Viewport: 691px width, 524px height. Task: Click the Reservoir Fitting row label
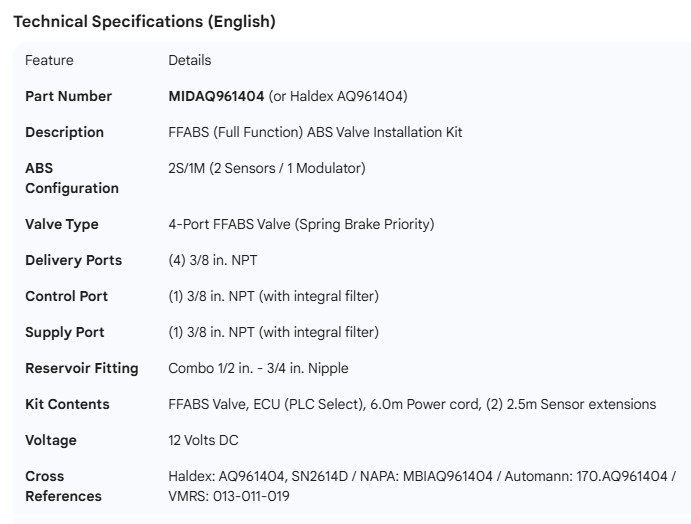coord(81,368)
